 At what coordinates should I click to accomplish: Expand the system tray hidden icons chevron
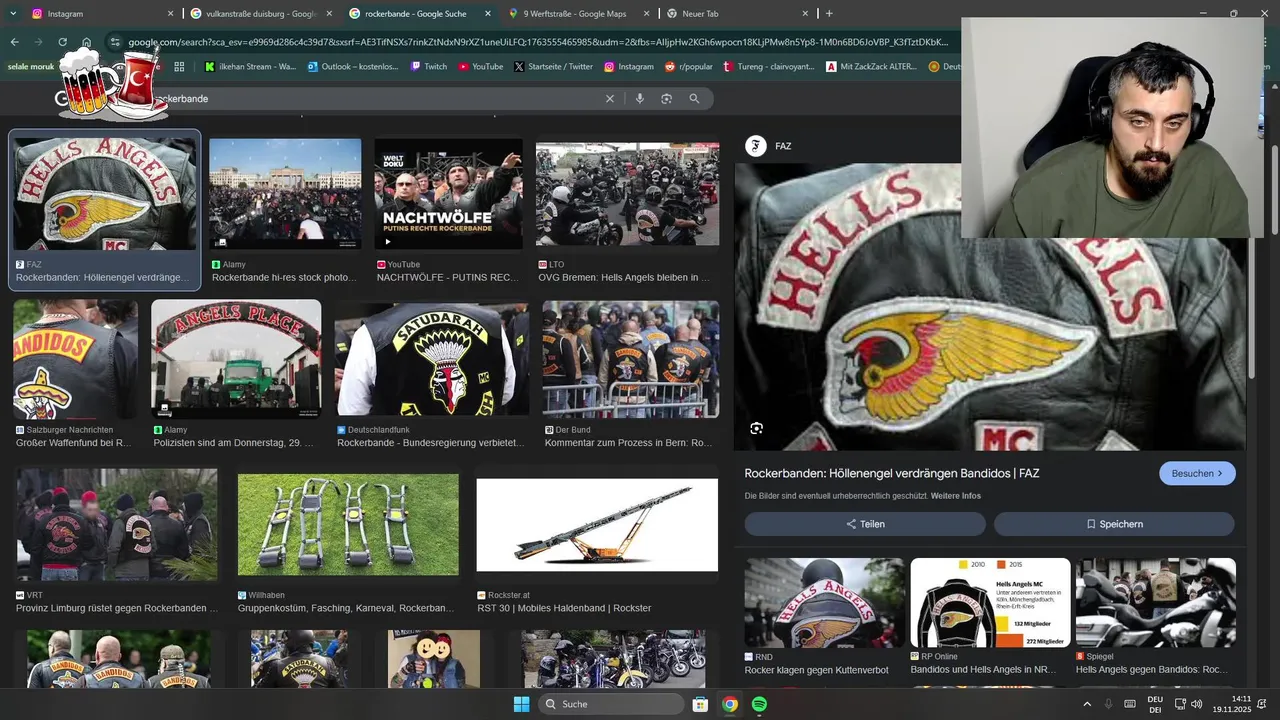point(1087,704)
